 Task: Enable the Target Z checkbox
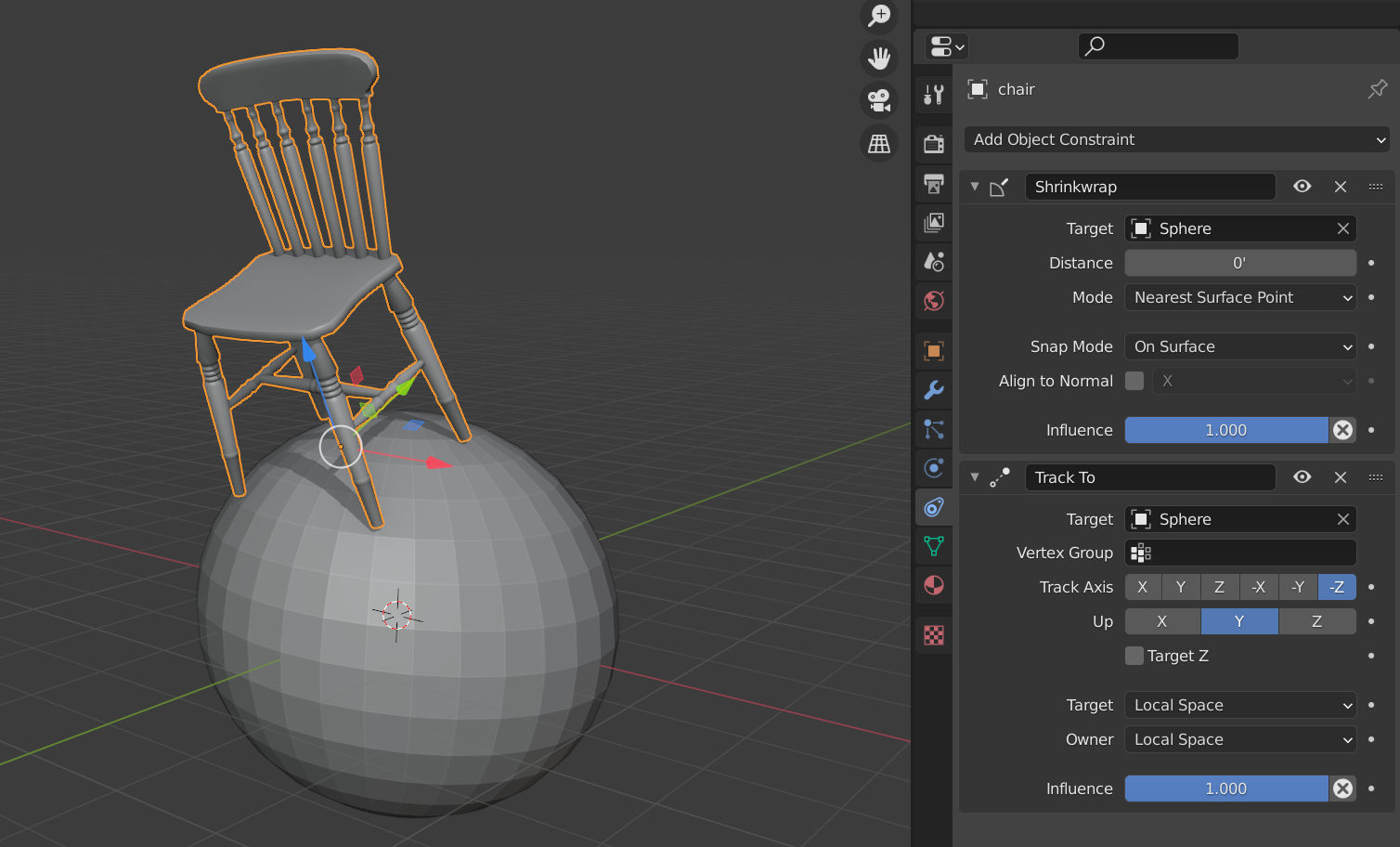[x=1134, y=656]
